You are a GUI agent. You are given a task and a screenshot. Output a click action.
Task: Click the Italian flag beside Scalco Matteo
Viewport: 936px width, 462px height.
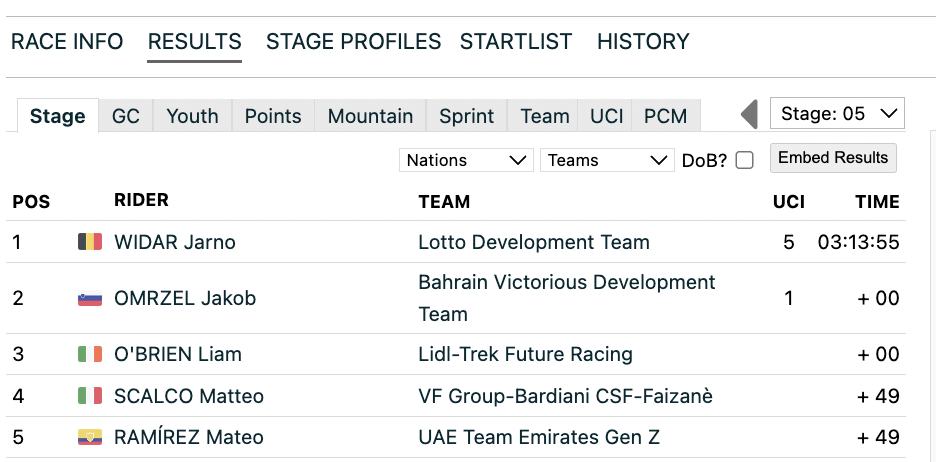90,396
